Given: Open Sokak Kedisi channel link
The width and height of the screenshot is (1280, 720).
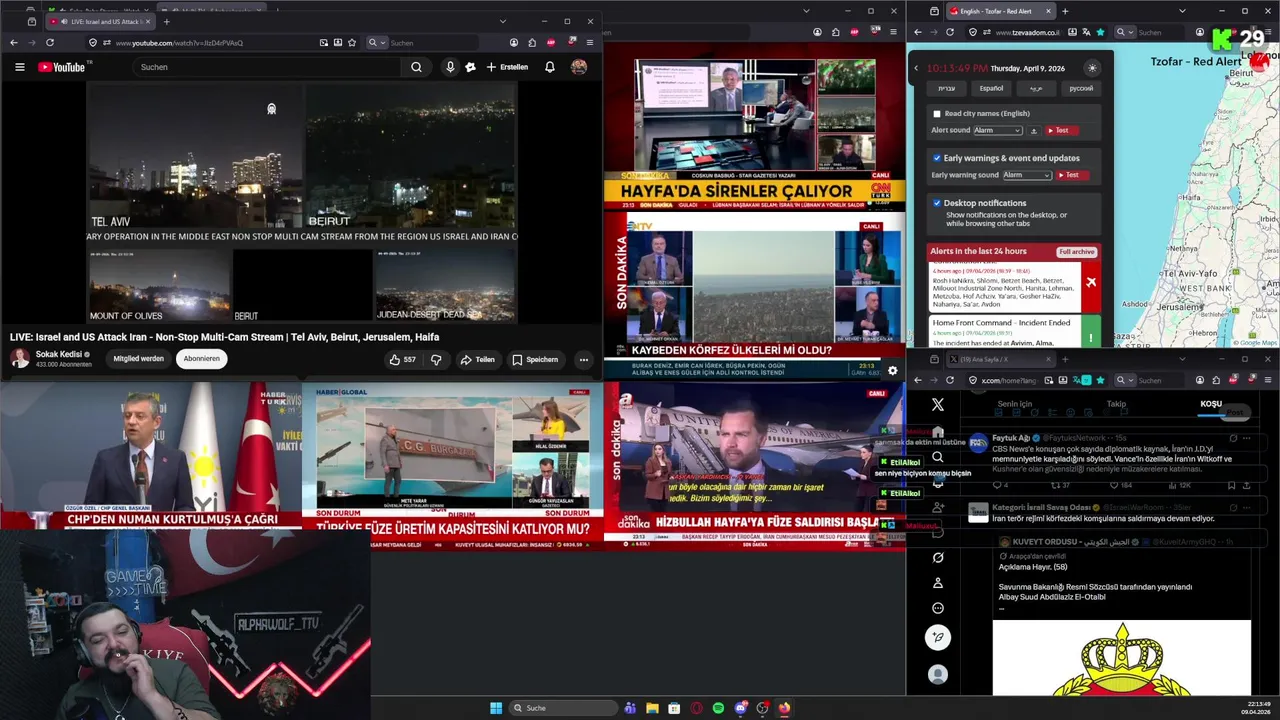Looking at the screenshot, I should coord(59,354).
